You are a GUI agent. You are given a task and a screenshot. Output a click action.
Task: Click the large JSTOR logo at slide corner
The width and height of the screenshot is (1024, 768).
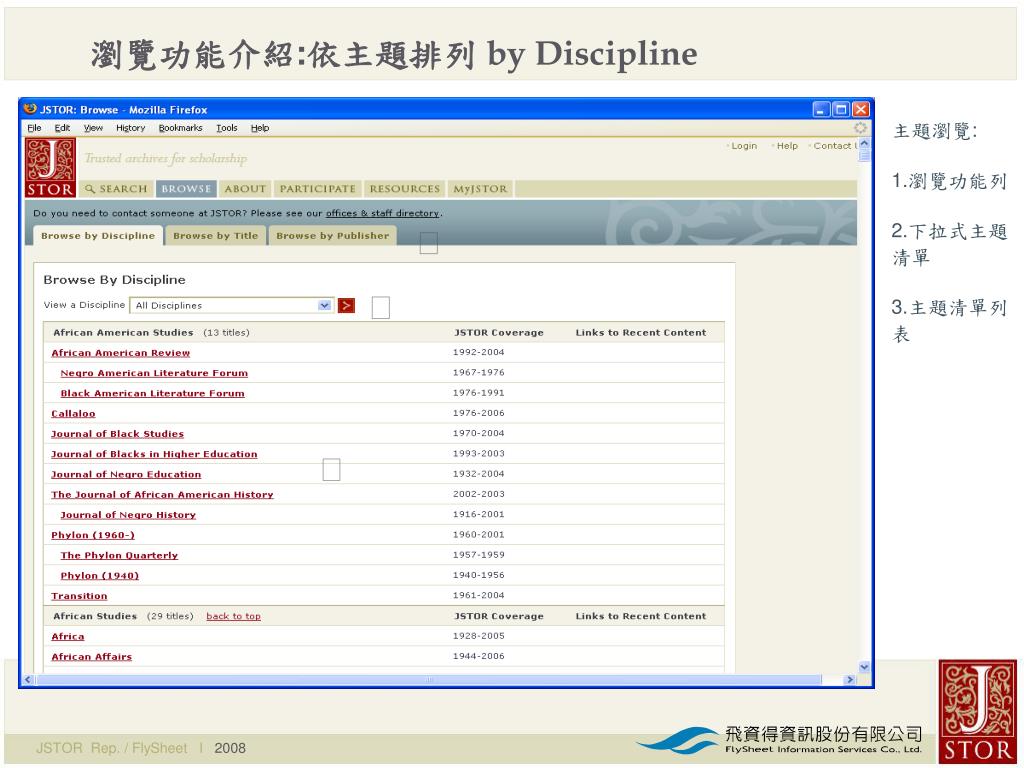click(x=976, y=711)
